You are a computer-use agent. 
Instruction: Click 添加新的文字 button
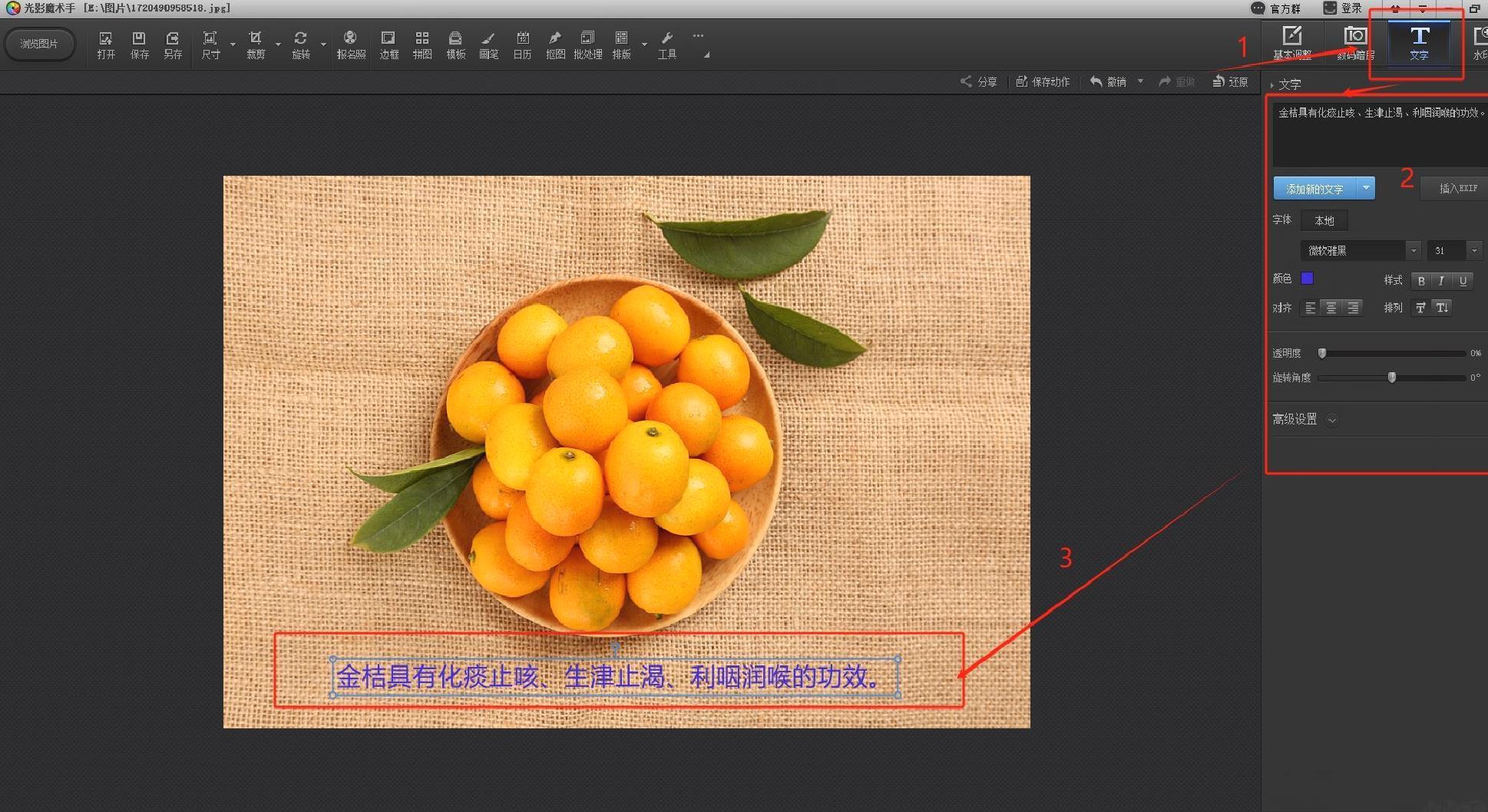coord(1315,188)
